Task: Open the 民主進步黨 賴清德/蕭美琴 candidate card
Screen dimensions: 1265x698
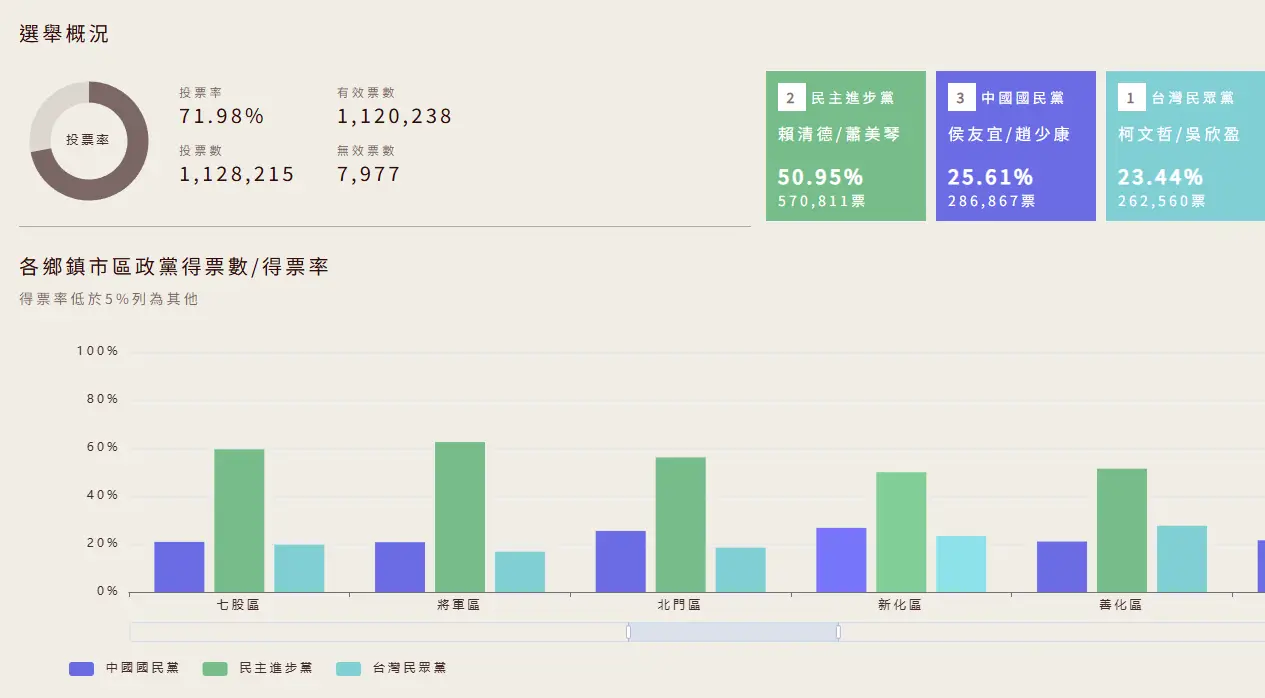Action: click(x=846, y=146)
